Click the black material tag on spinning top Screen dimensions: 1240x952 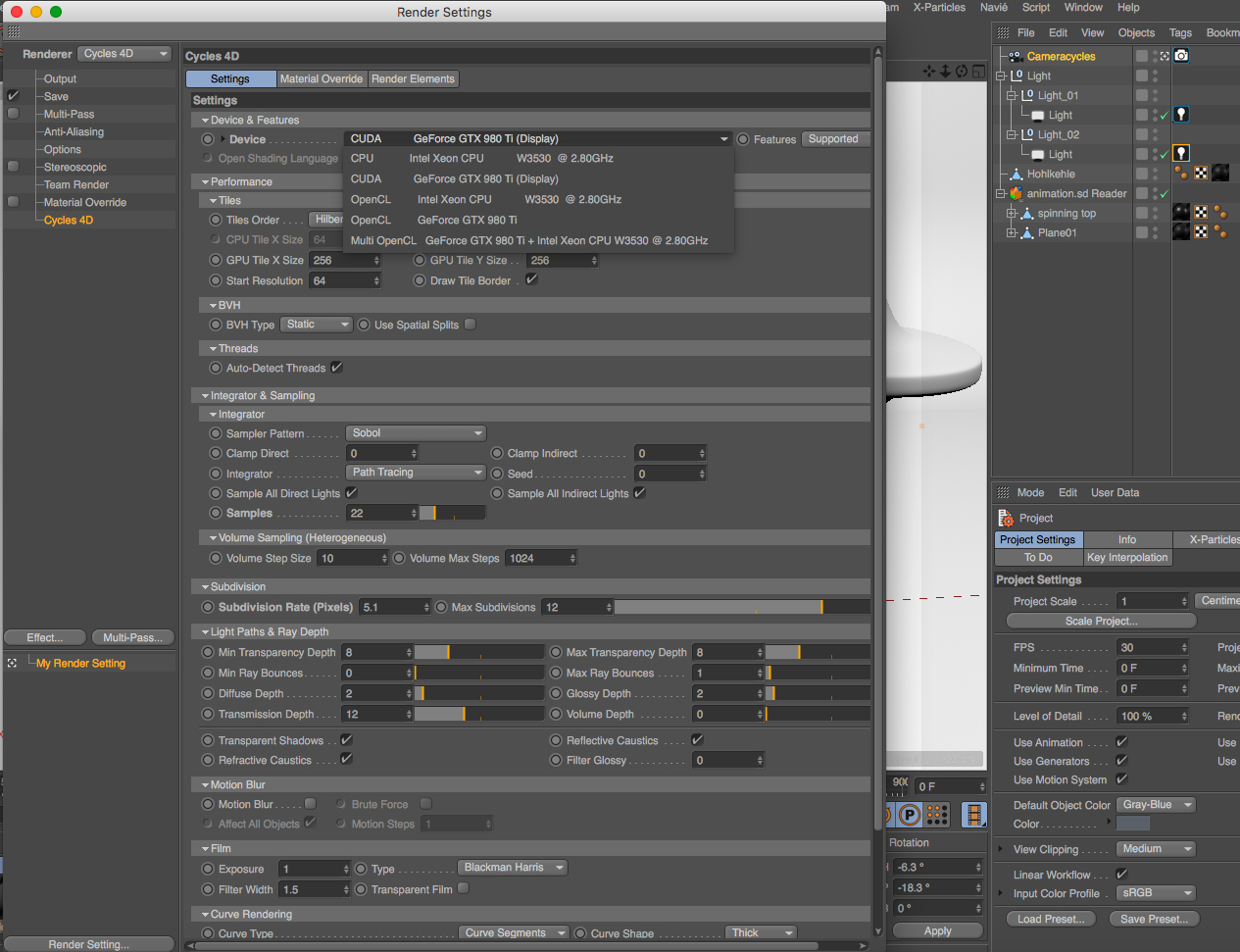pos(1181,213)
